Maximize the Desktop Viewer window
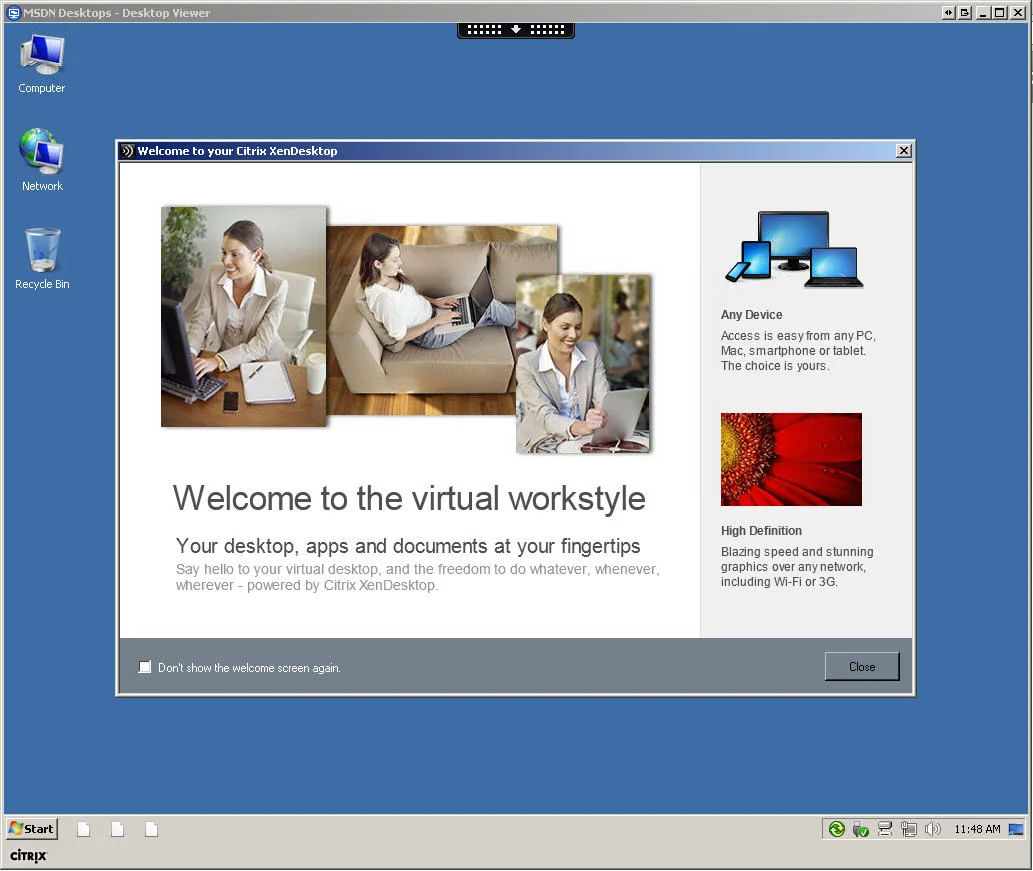 [x=999, y=13]
